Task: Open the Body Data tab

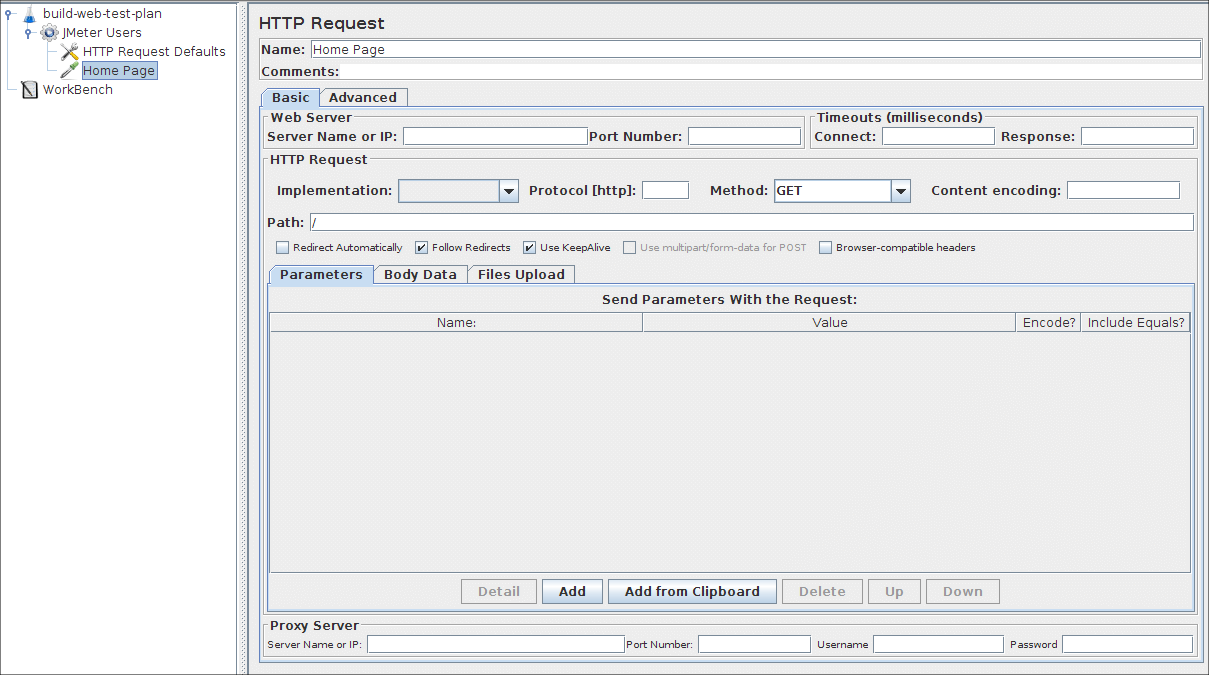Action: coord(420,273)
